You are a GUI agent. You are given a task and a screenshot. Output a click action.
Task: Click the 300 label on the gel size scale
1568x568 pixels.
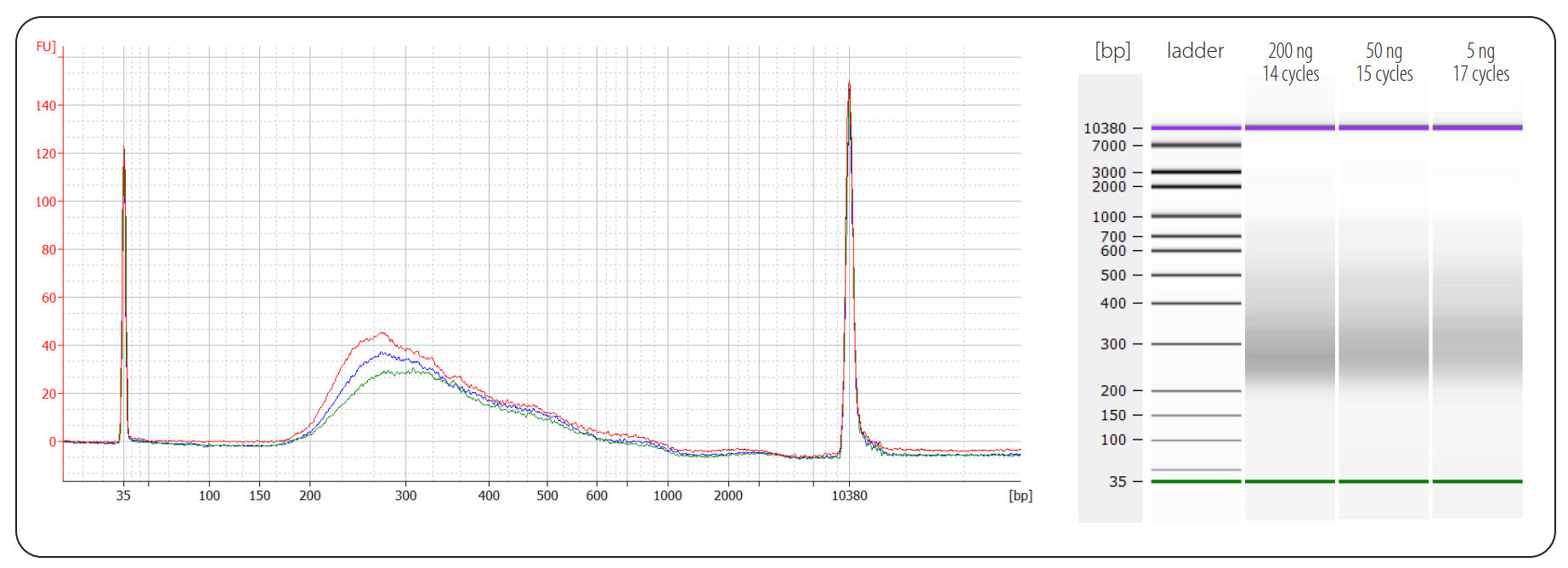[x=1112, y=344]
